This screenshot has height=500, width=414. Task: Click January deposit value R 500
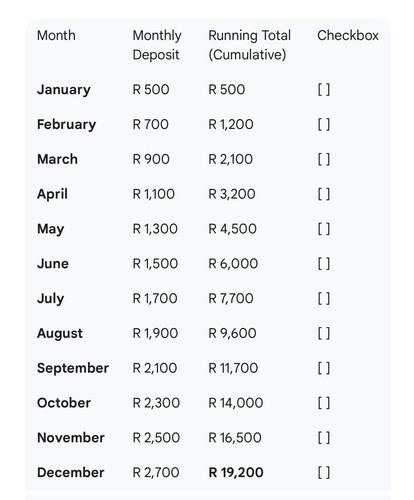tap(151, 90)
